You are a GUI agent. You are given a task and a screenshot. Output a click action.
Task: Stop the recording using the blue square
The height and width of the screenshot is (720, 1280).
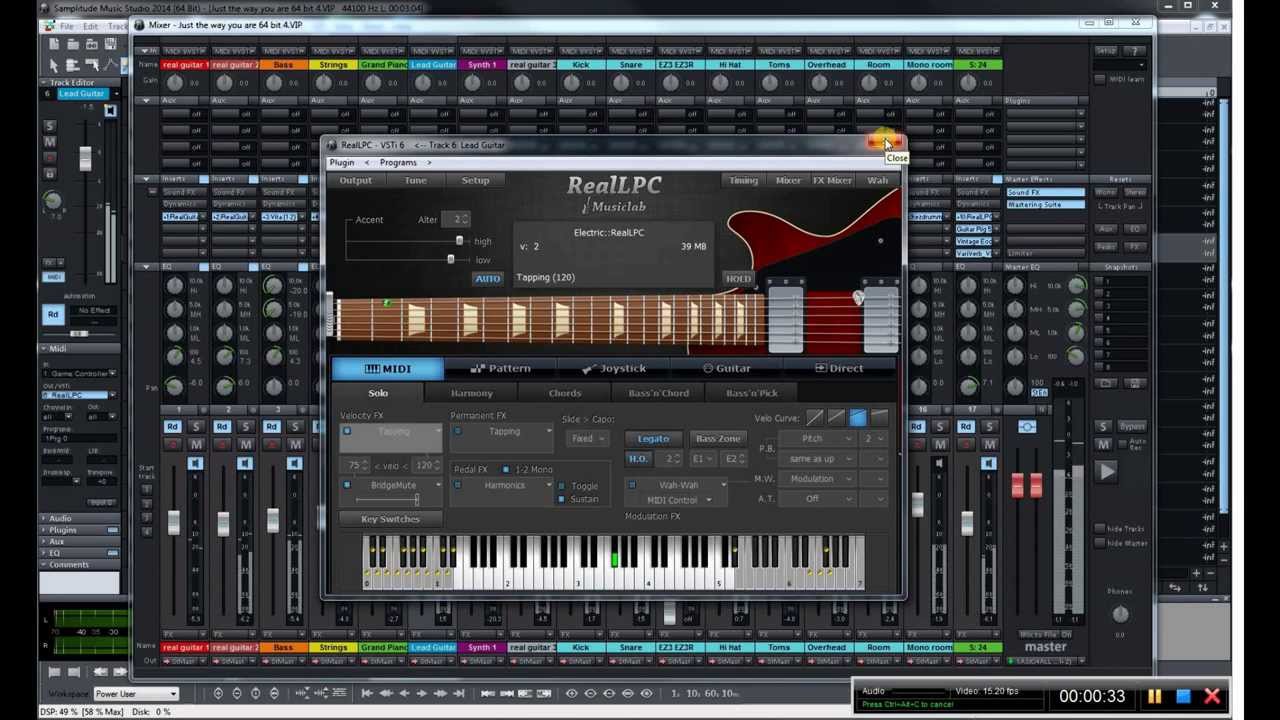click(1183, 697)
